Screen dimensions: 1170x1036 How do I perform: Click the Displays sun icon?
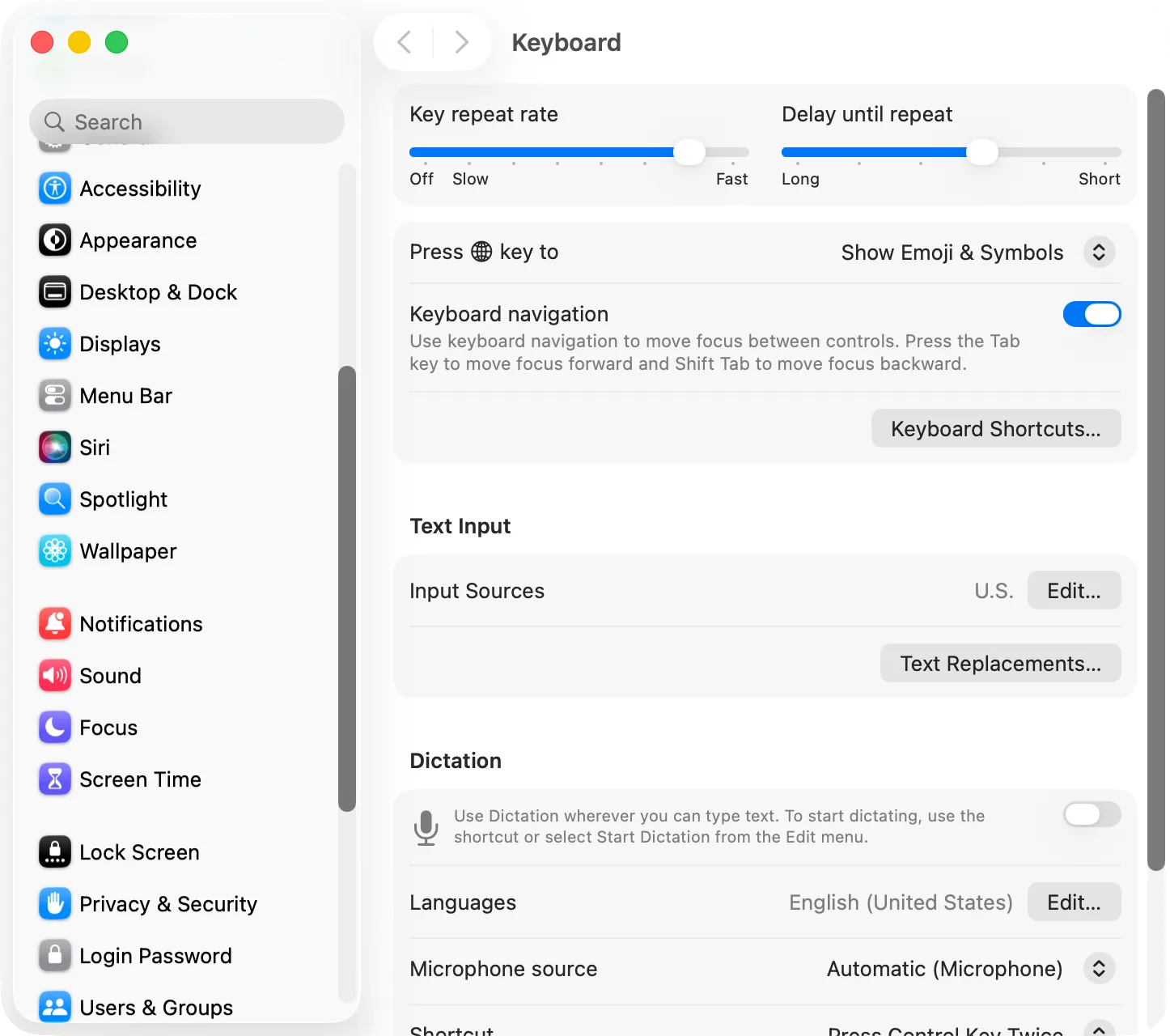pyautogui.click(x=55, y=344)
